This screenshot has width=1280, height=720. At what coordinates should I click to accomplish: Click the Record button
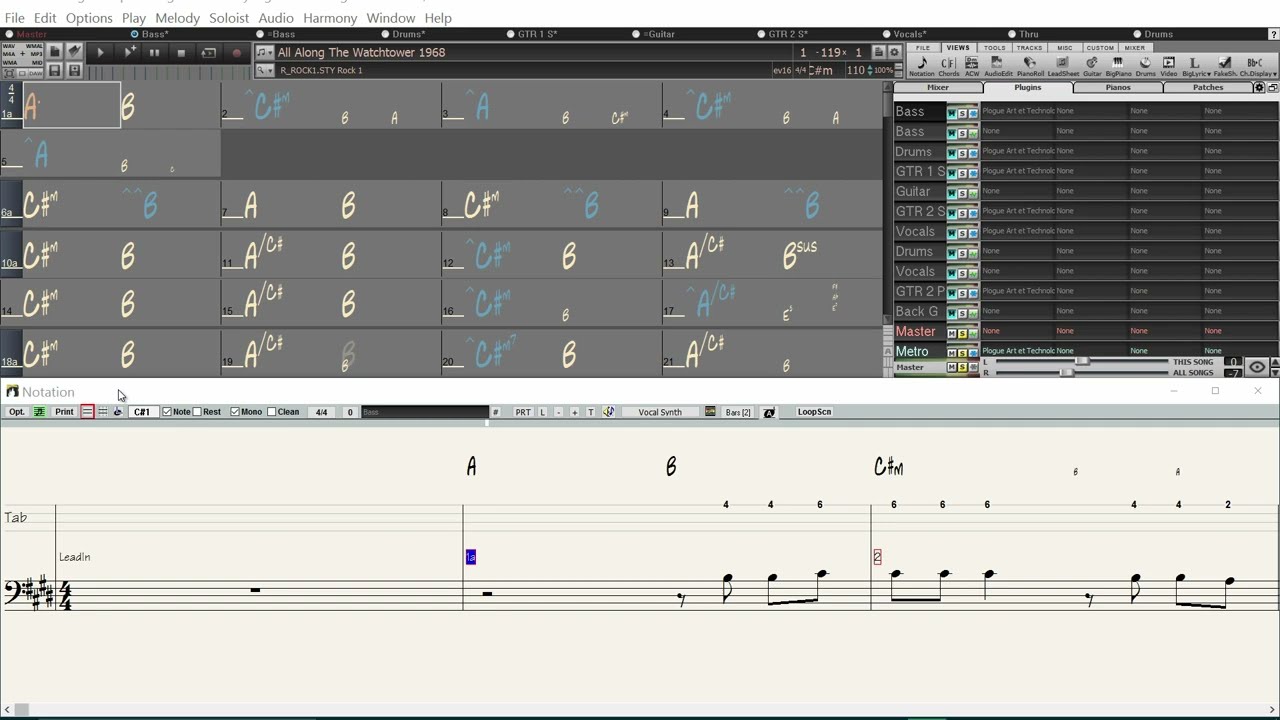pos(236,52)
